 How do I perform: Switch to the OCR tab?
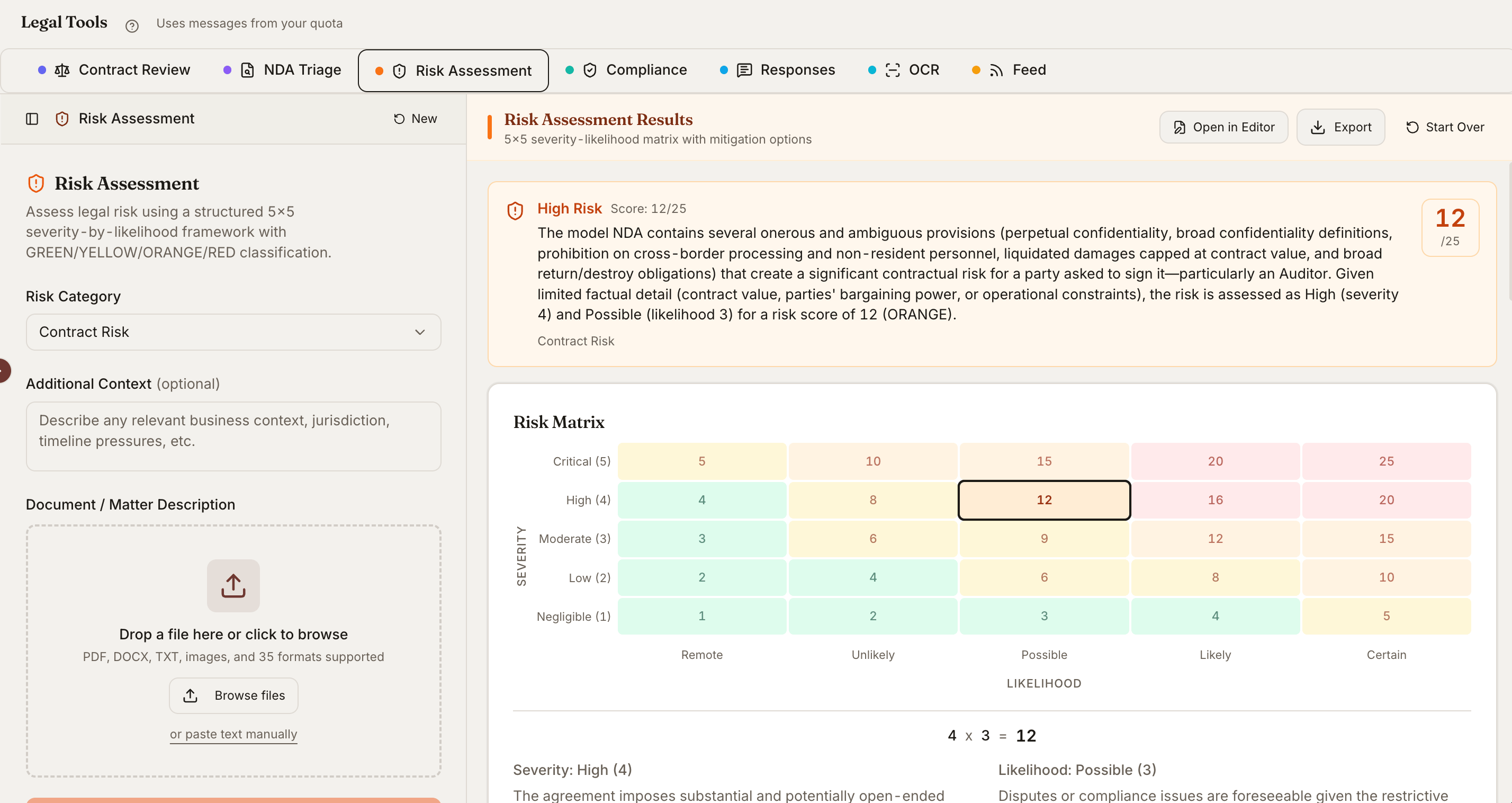904,70
